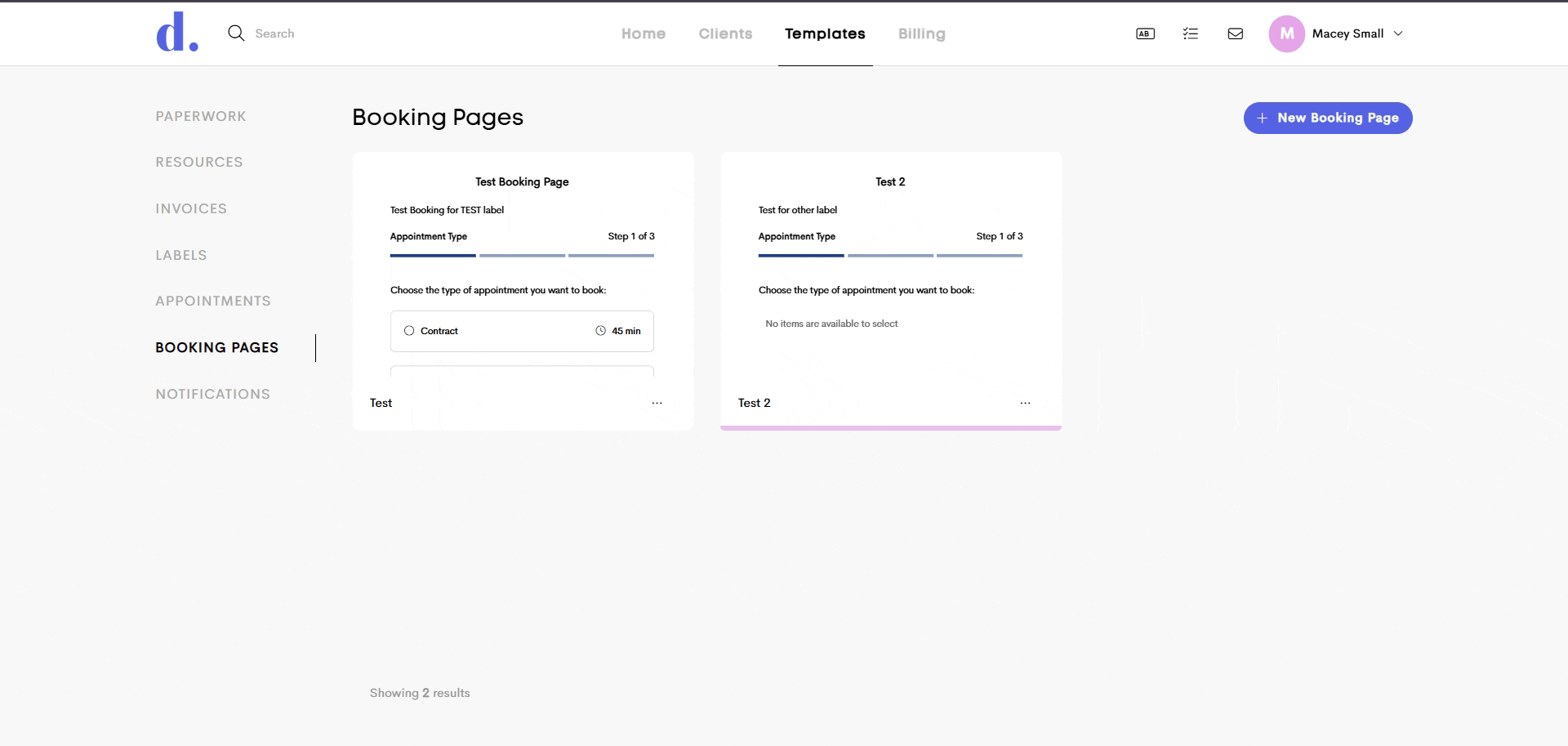Open Labels in the sidebar

pos(181,255)
